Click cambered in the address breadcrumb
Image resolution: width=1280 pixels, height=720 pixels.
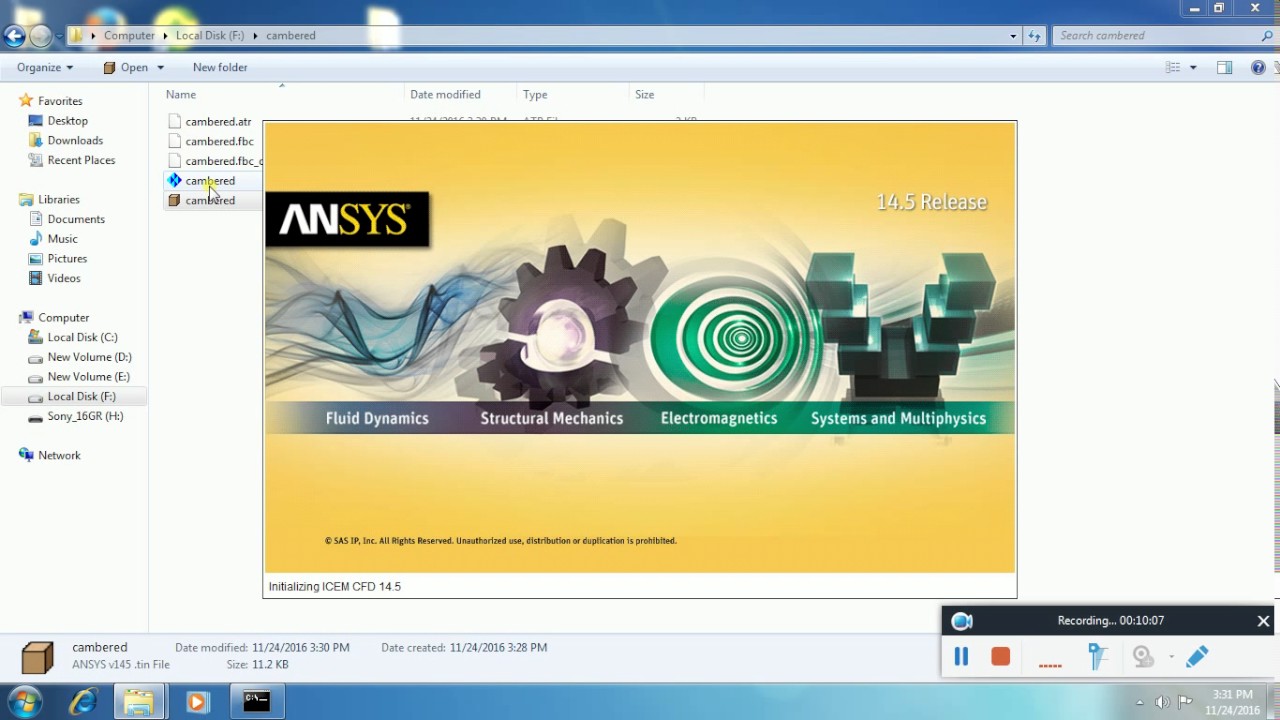[x=291, y=36]
